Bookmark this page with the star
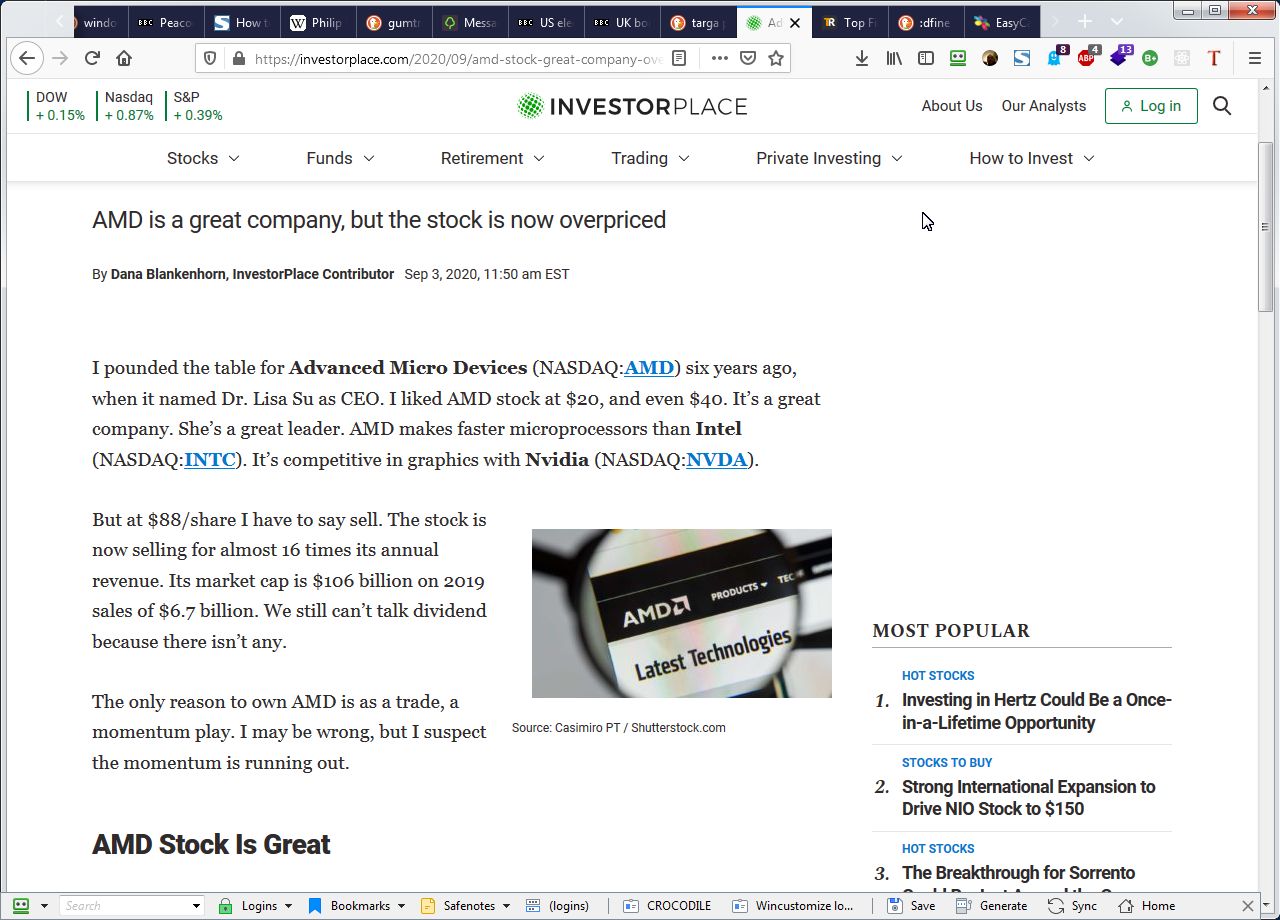1280x920 pixels. pyautogui.click(x=776, y=58)
